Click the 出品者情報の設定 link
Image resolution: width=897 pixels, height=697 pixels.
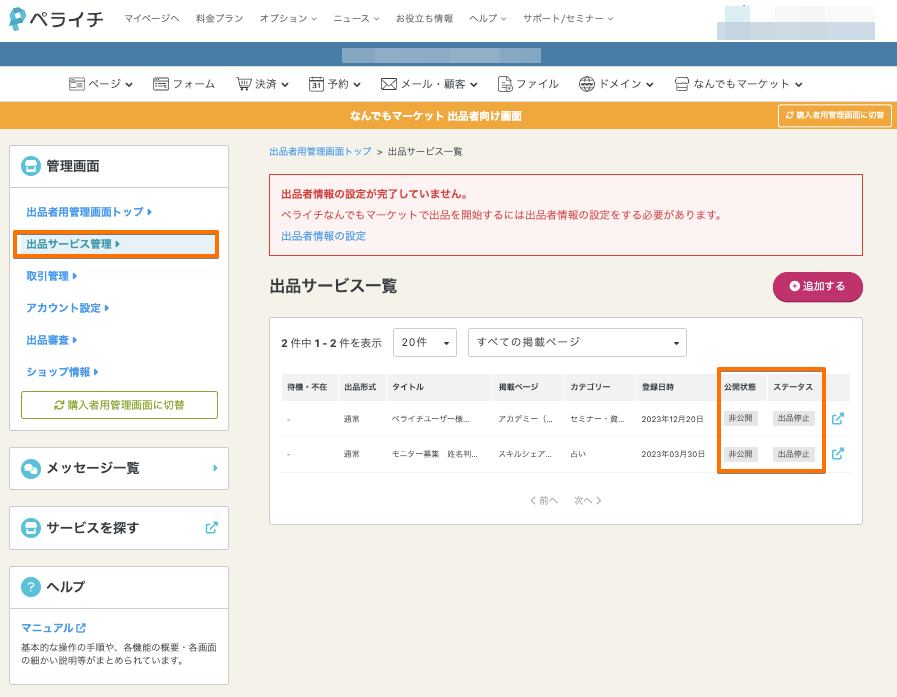pyautogui.click(x=323, y=236)
